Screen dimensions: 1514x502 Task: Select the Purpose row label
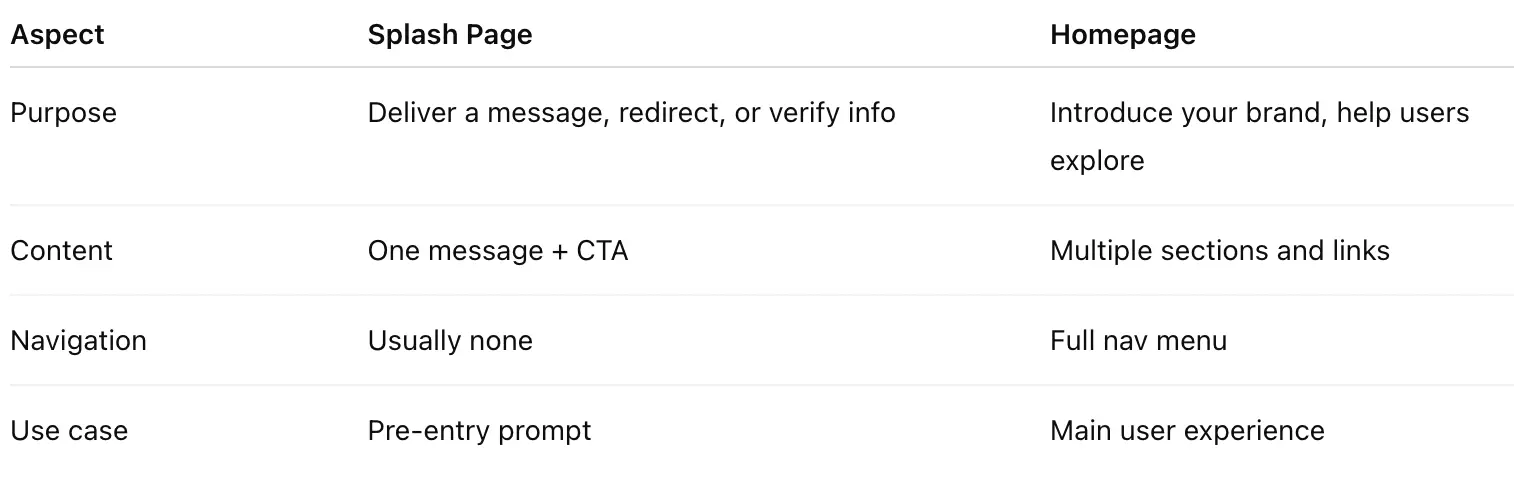pyautogui.click(x=63, y=113)
